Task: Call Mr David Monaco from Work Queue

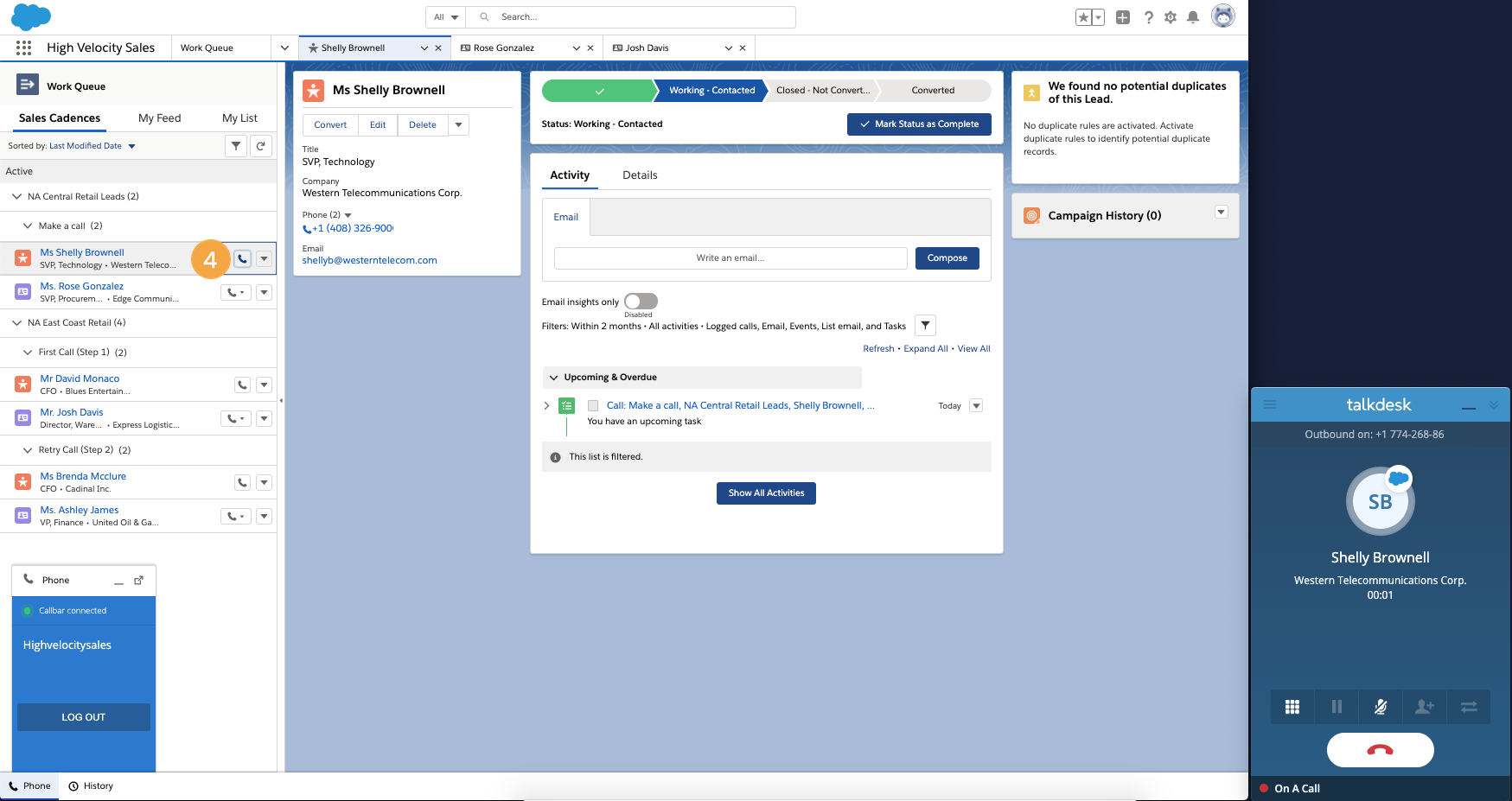Action: click(243, 385)
